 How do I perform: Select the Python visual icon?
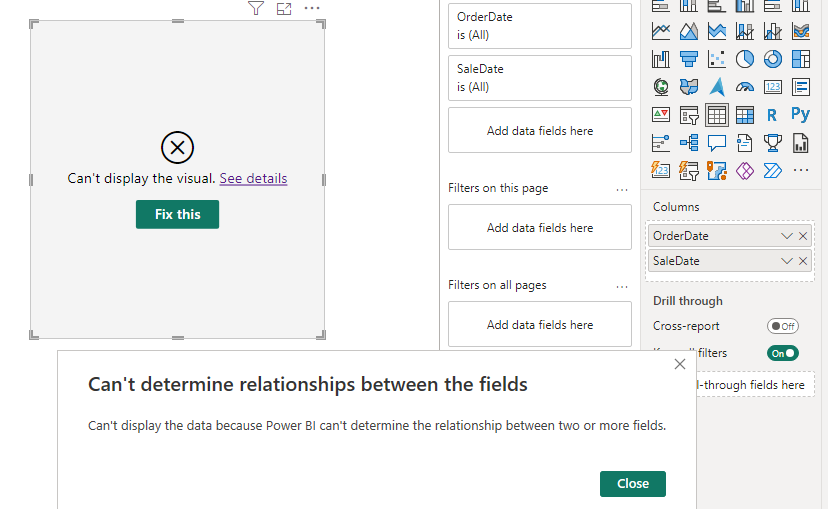(801, 114)
